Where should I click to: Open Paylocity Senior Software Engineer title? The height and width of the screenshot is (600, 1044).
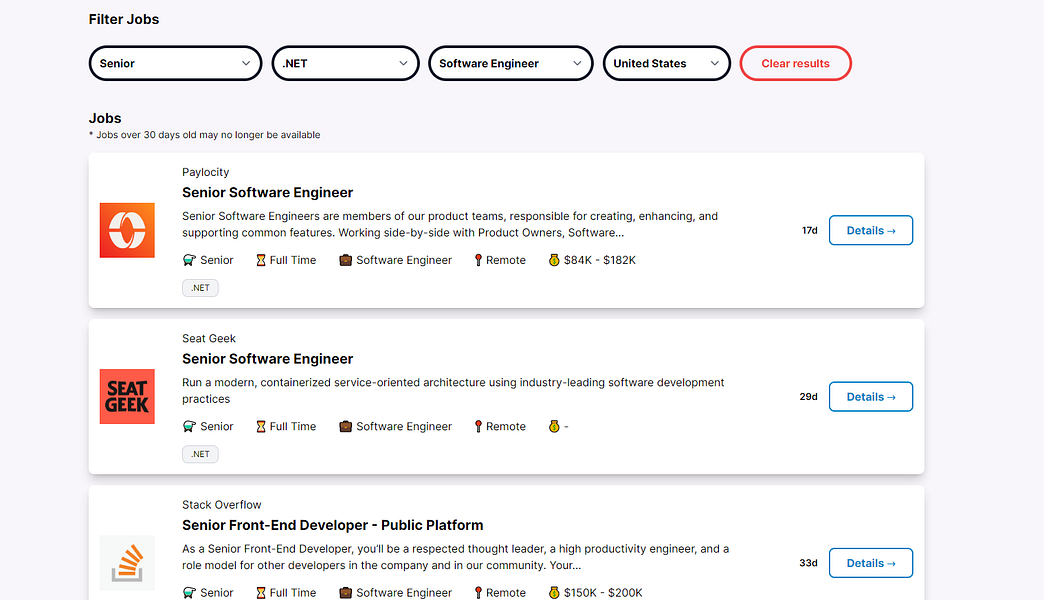point(268,192)
